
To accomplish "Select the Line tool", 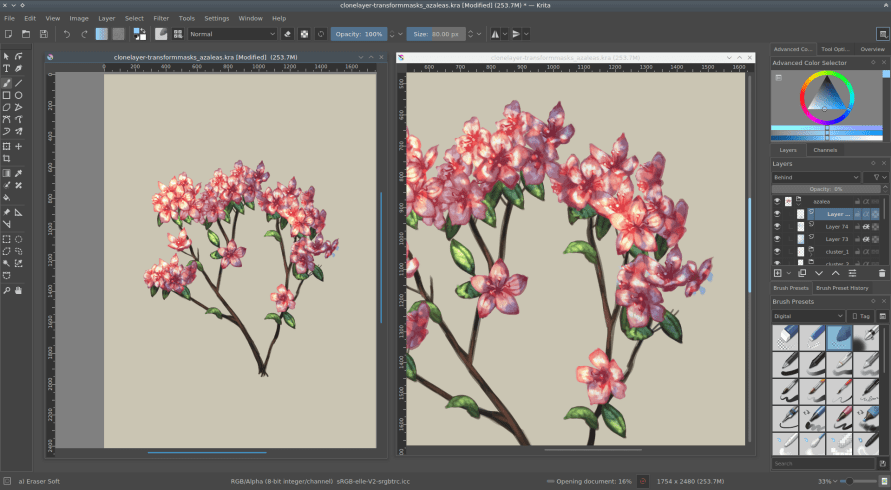I will (x=19, y=83).
